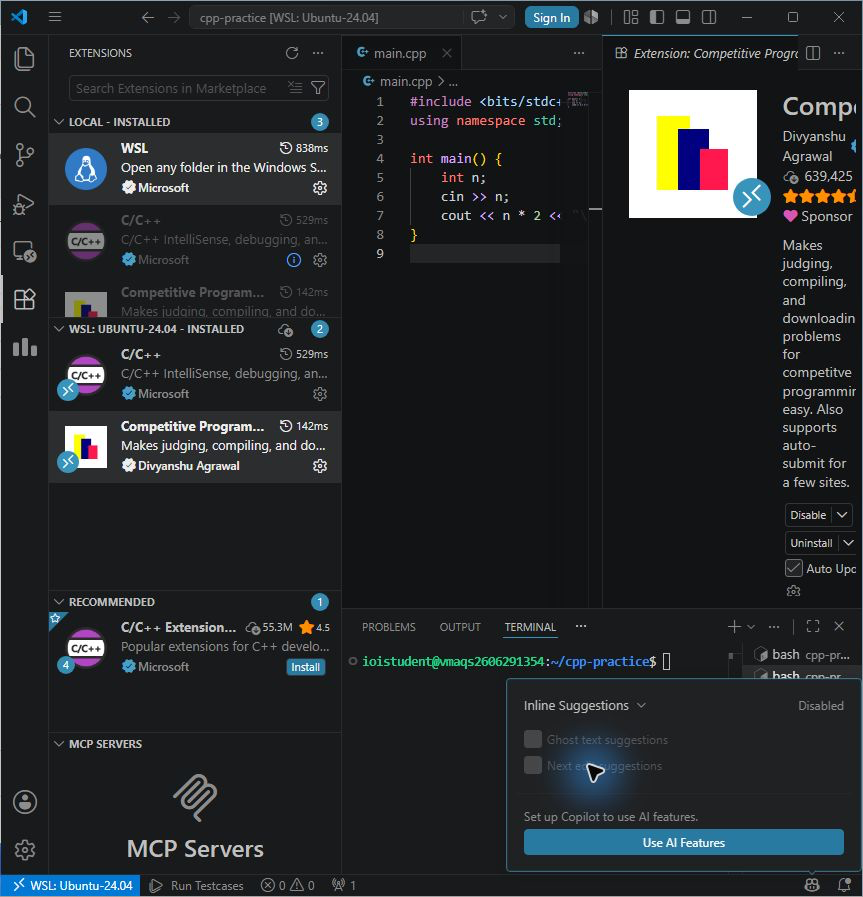Maximize the terminal panel size
Viewport: 863px width, 897px height.
coord(813,626)
